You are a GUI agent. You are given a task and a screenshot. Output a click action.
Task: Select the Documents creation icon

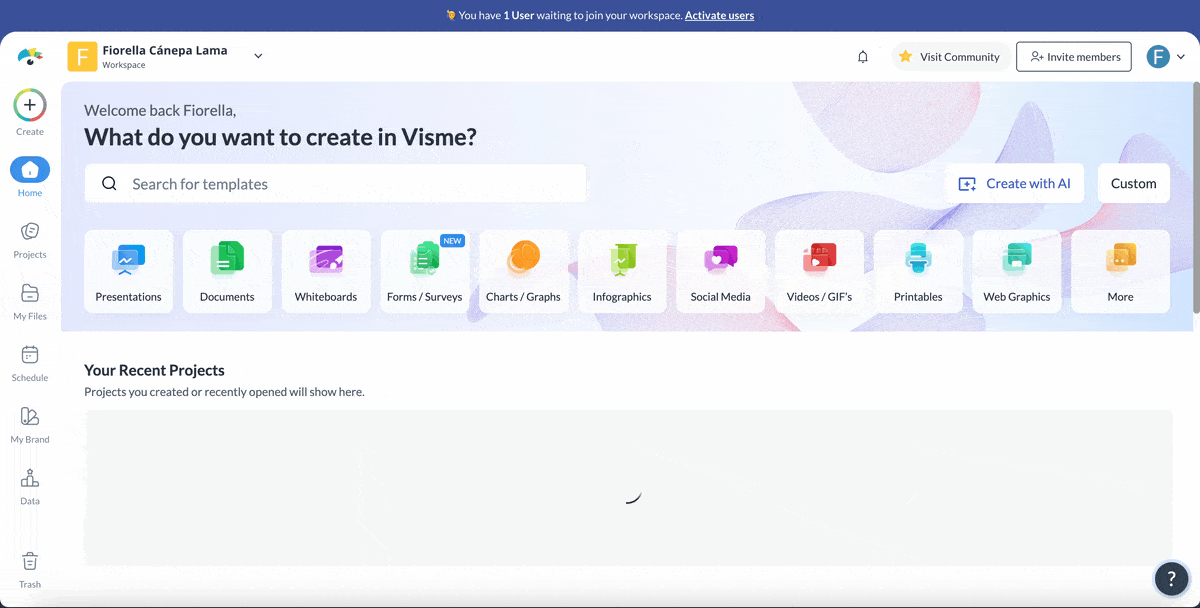coord(227,271)
